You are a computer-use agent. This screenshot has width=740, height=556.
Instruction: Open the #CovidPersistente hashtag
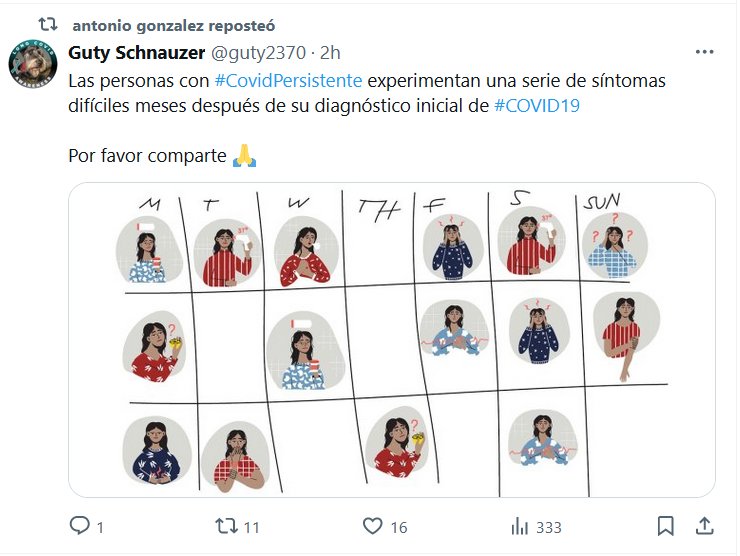pyautogui.click(x=289, y=80)
